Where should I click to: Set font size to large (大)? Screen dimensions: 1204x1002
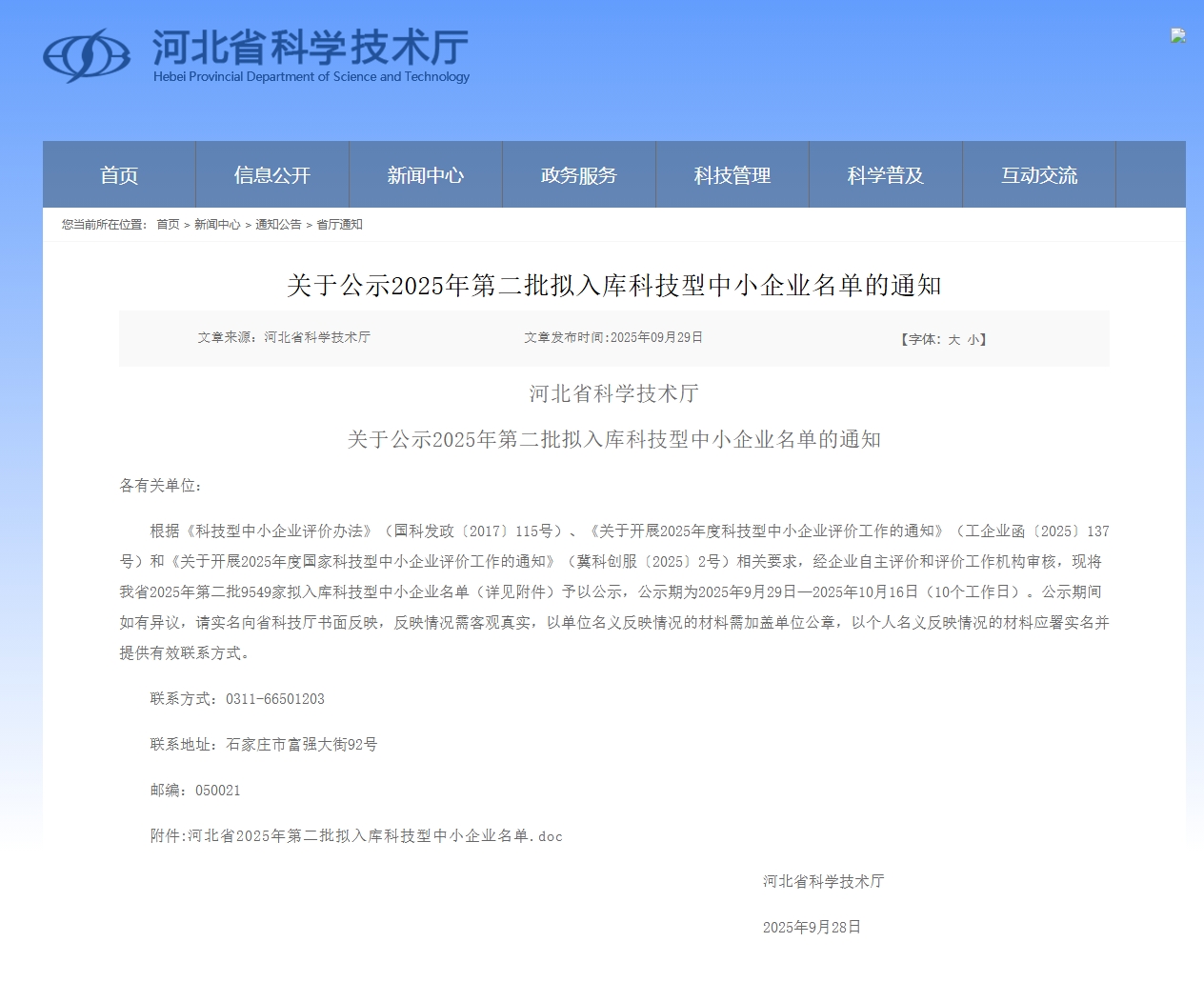tap(953, 340)
